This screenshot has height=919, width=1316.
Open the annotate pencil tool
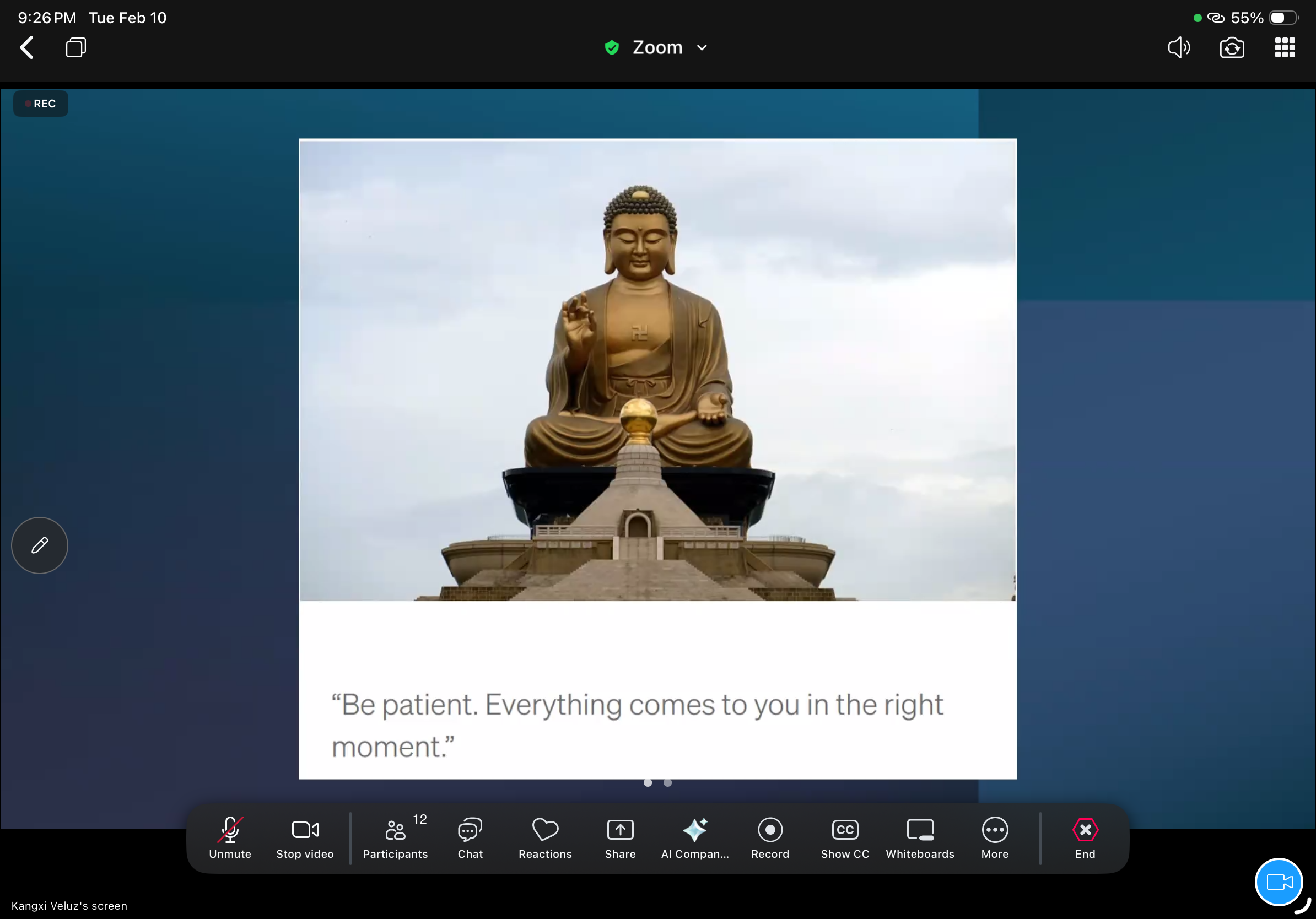(40, 545)
